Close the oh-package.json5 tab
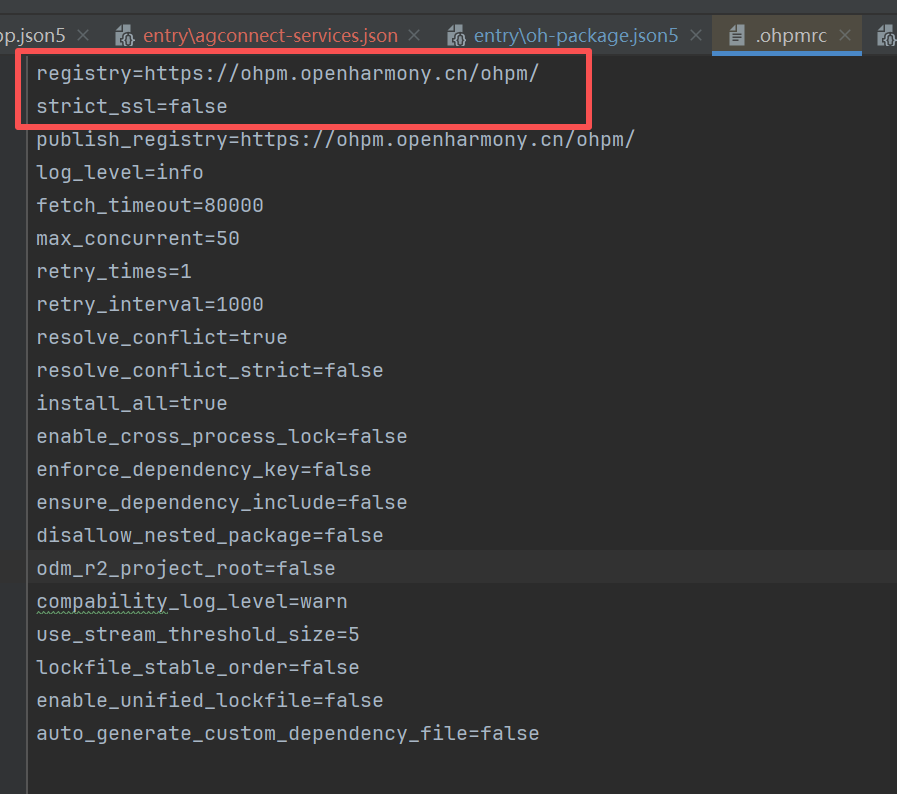This screenshot has width=897, height=794. click(697, 36)
